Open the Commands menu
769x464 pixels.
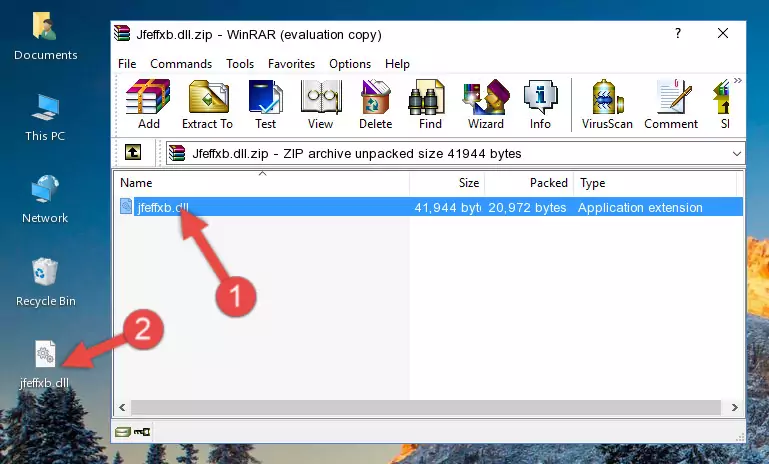click(181, 64)
